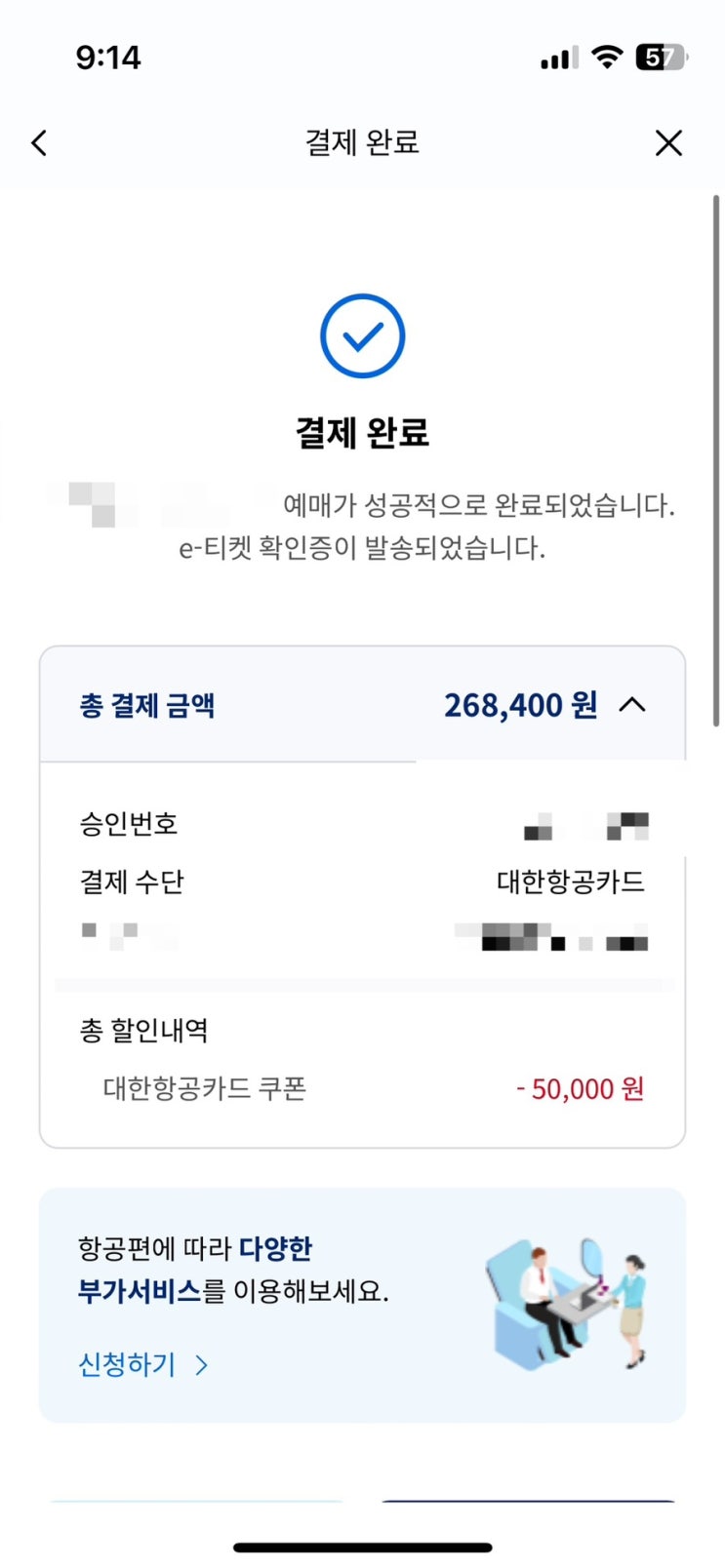Tap the -50,000 원 discount amount
Image resolution: width=725 pixels, height=1568 pixels.
click(x=581, y=1089)
